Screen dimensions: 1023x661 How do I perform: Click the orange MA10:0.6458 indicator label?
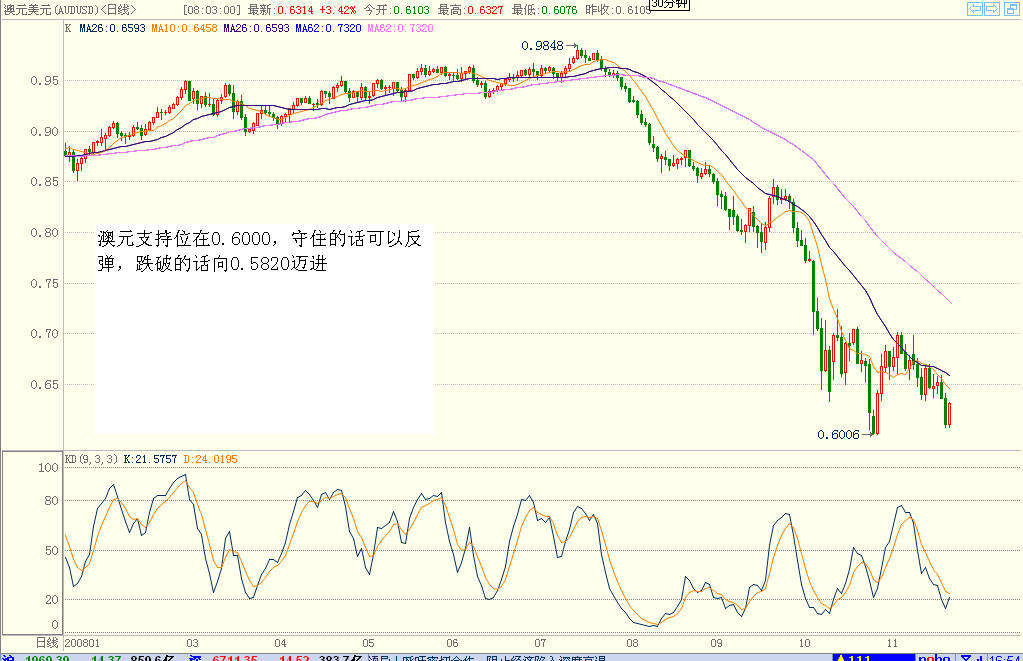[184, 28]
